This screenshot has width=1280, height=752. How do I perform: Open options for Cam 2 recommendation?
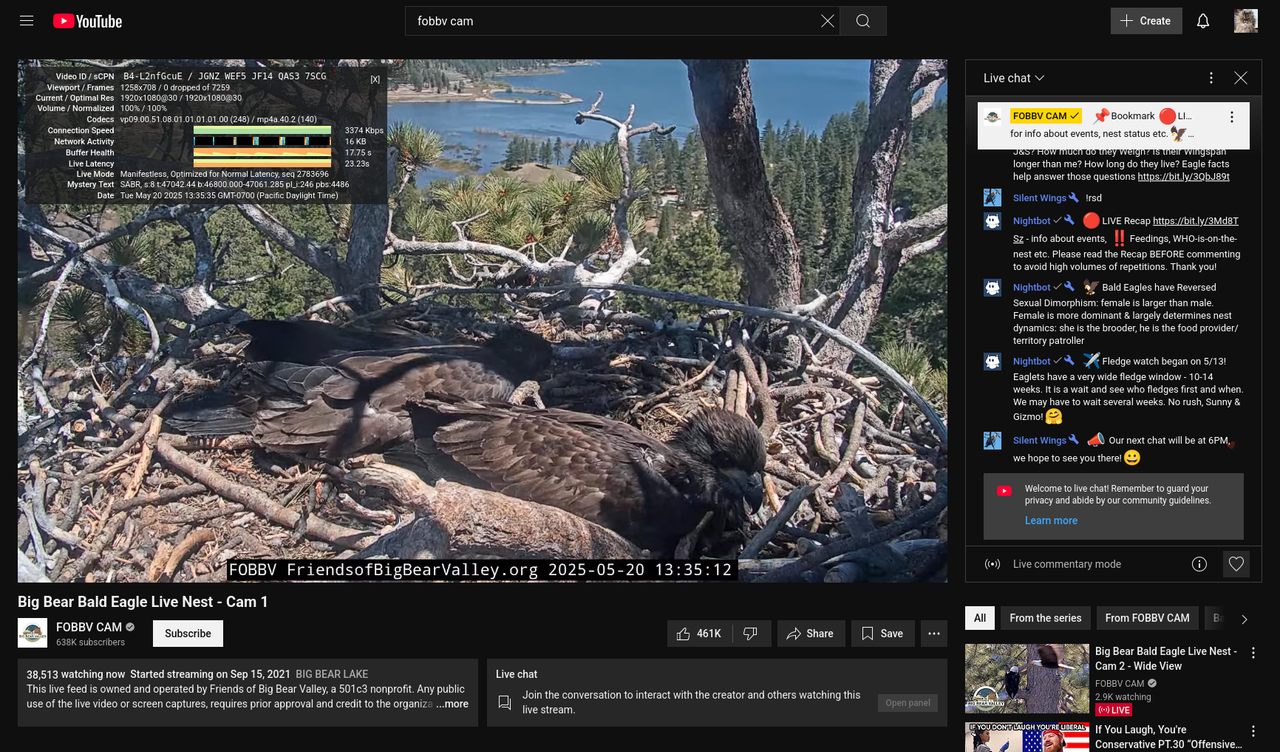(x=1253, y=653)
